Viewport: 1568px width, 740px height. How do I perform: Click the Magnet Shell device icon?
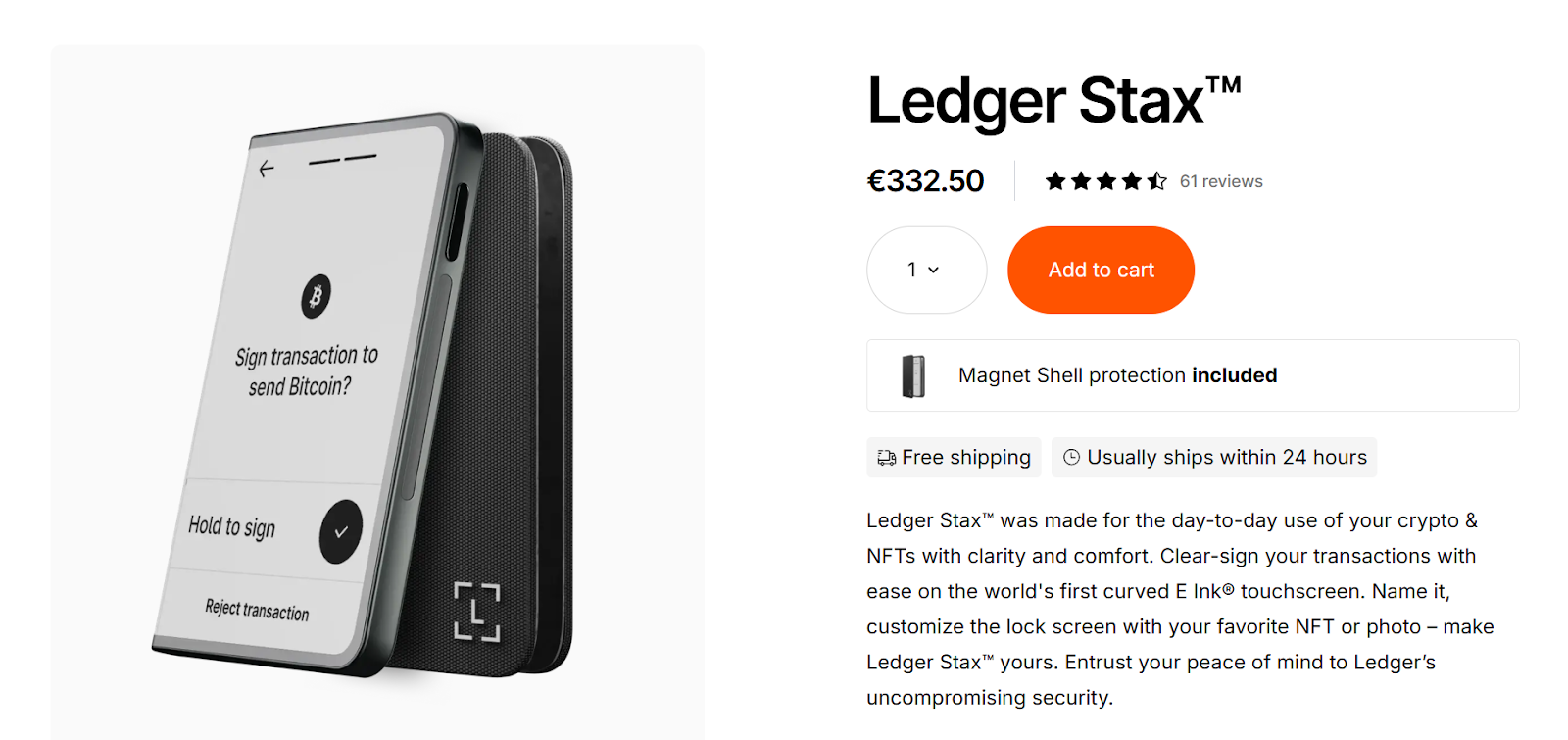tap(913, 375)
